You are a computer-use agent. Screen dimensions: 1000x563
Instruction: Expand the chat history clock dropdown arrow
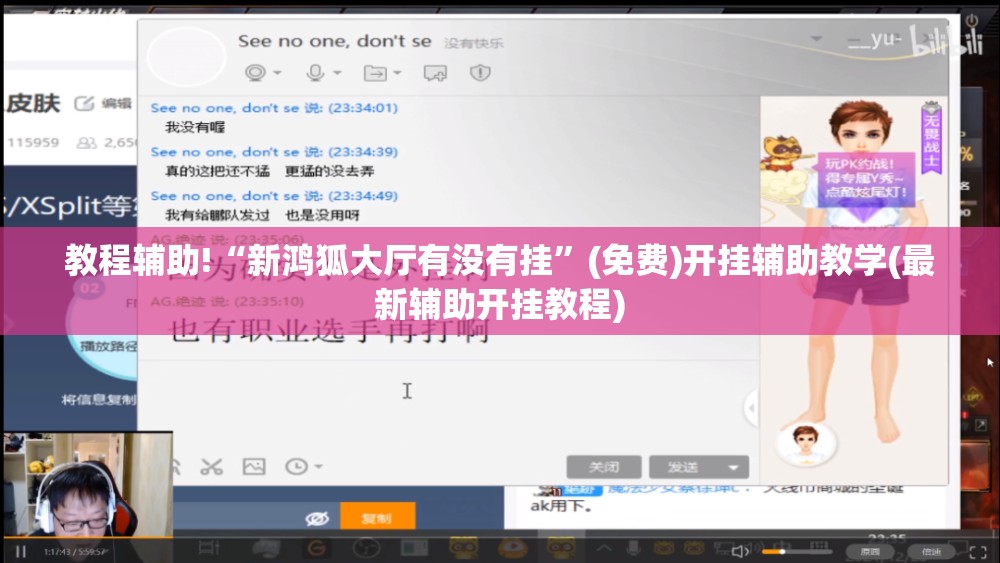[x=318, y=467]
